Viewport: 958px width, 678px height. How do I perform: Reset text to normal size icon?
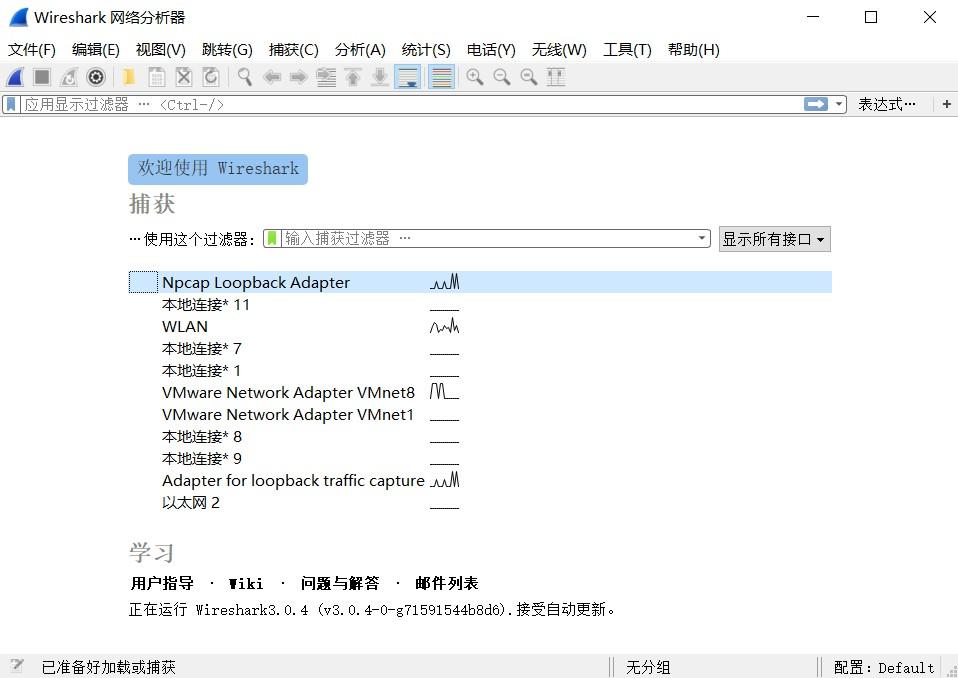(529, 77)
